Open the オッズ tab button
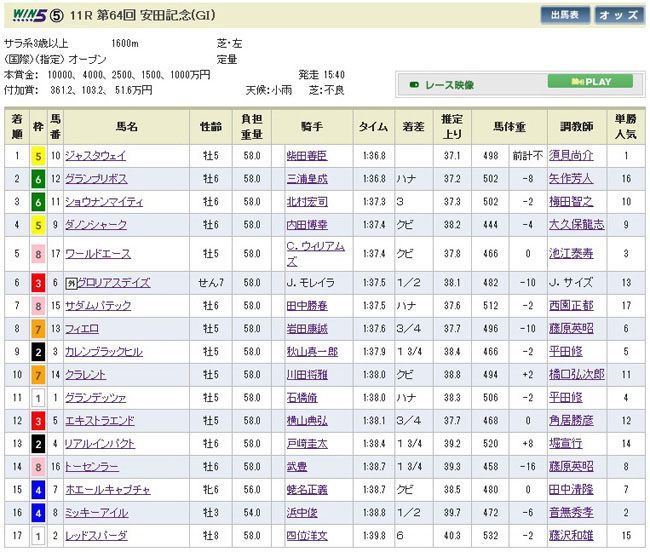The width and height of the screenshot is (650, 552). pos(619,15)
